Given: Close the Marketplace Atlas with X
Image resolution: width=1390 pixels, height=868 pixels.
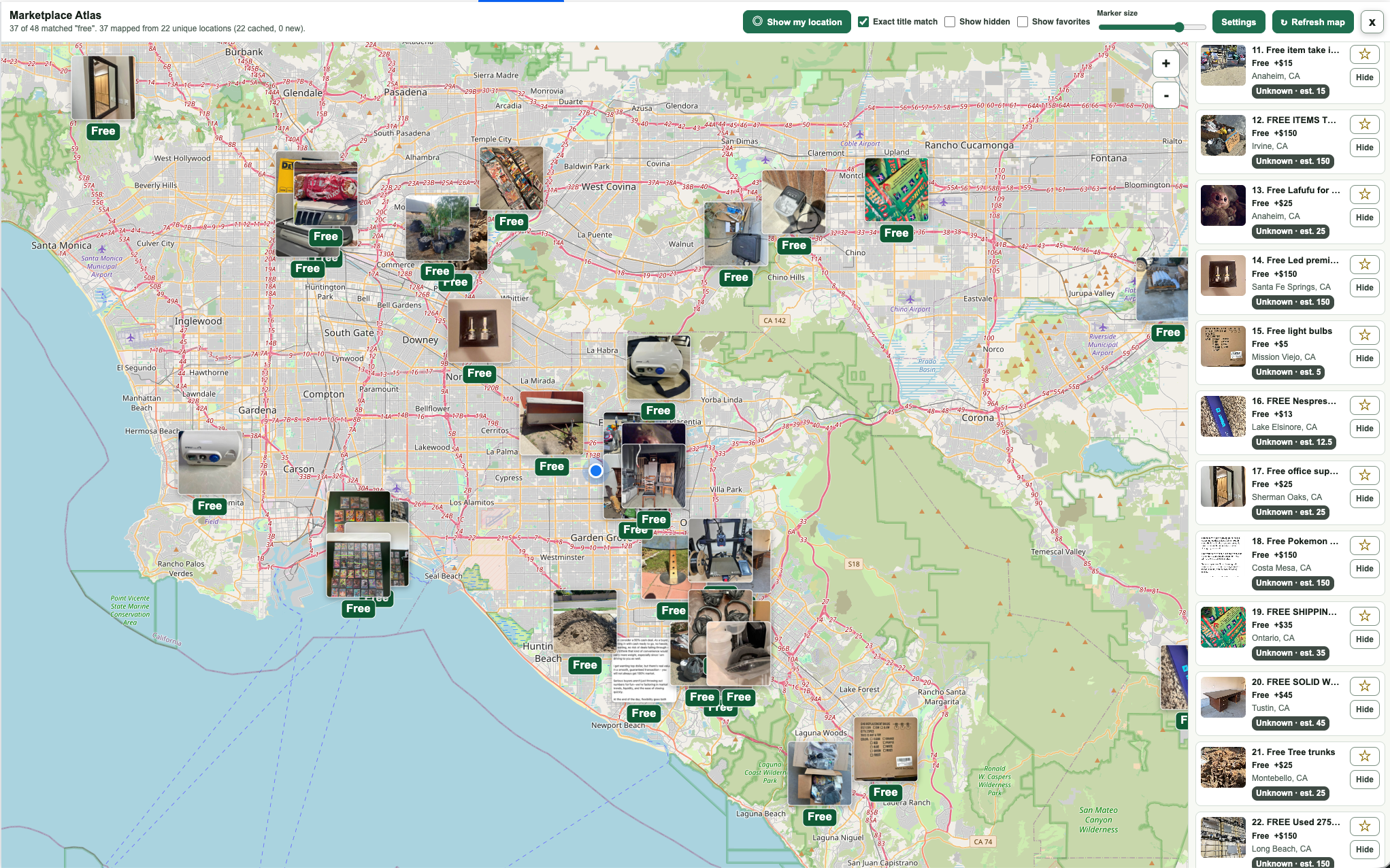Looking at the screenshot, I should (1372, 22).
